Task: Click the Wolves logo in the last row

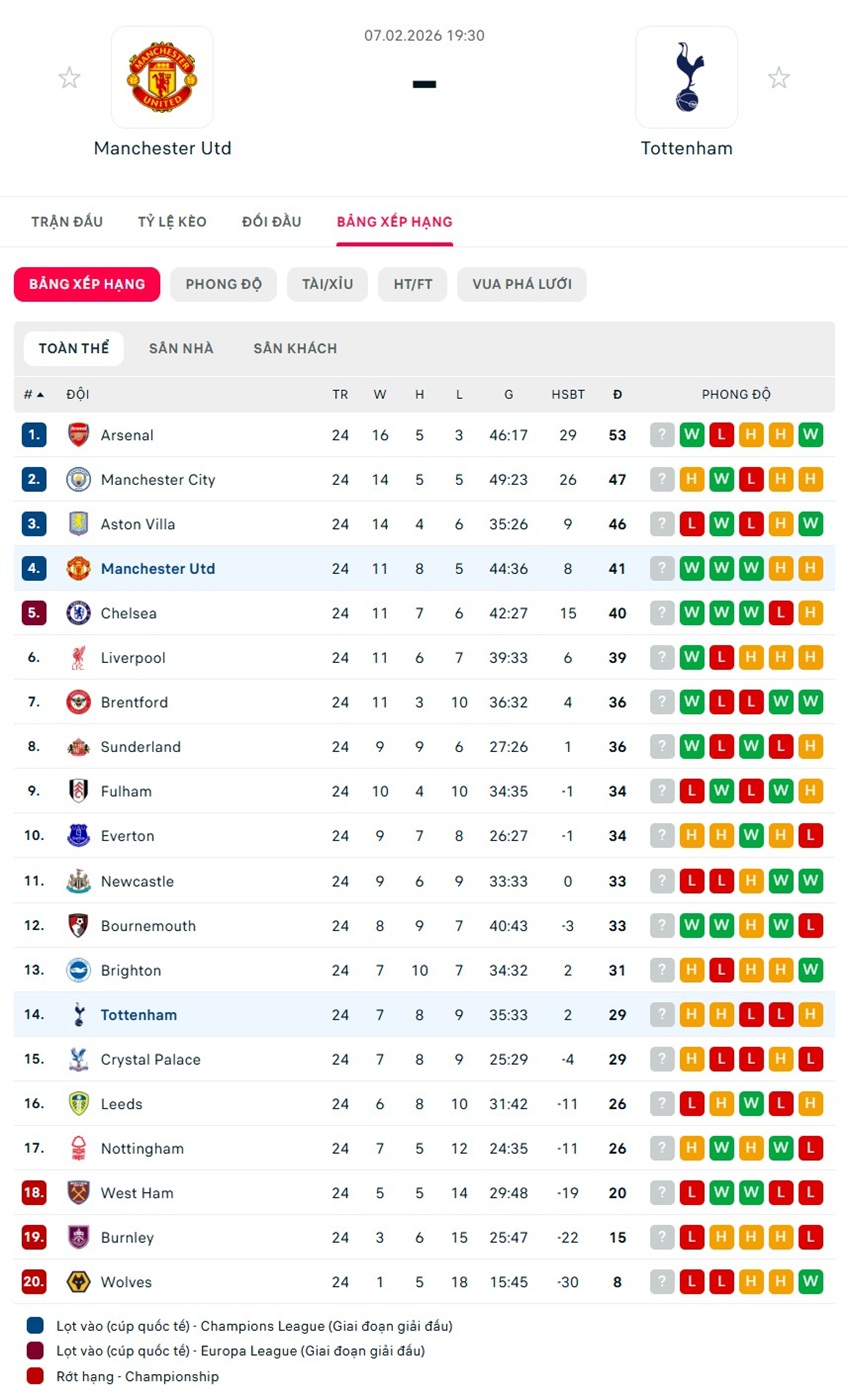Action: coord(78,1282)
